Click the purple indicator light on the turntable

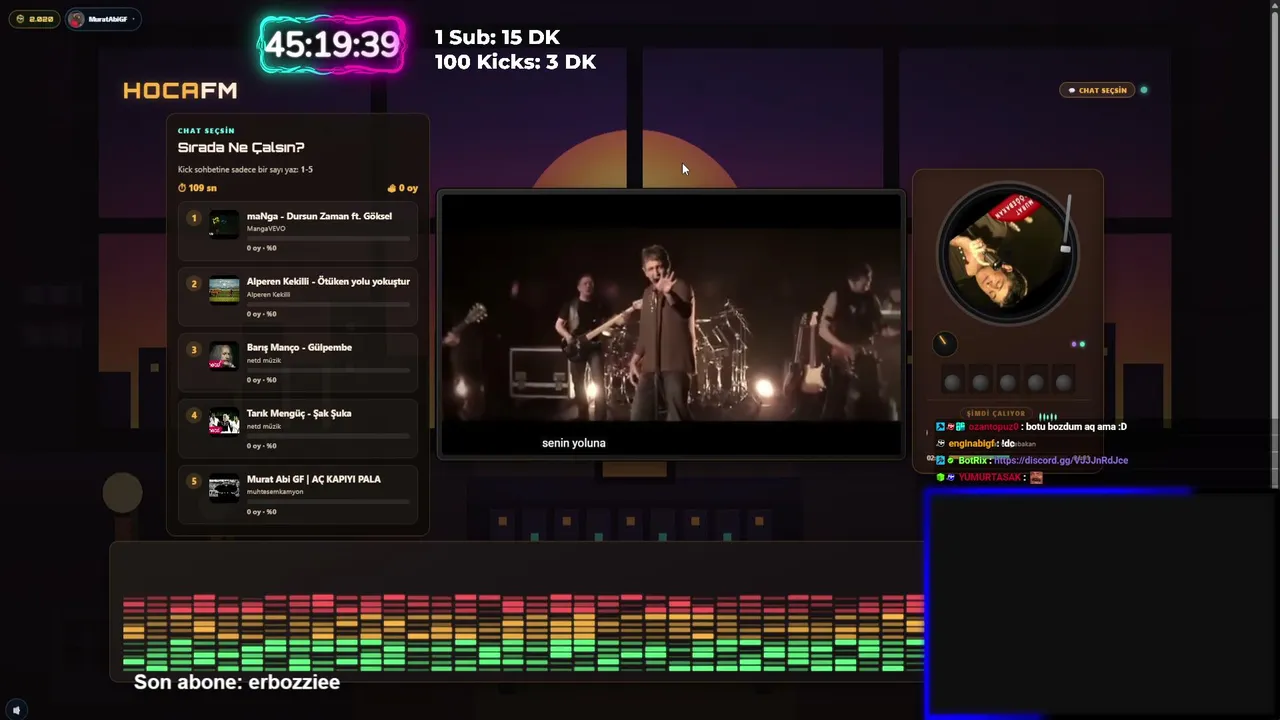tap(1074, 344)
